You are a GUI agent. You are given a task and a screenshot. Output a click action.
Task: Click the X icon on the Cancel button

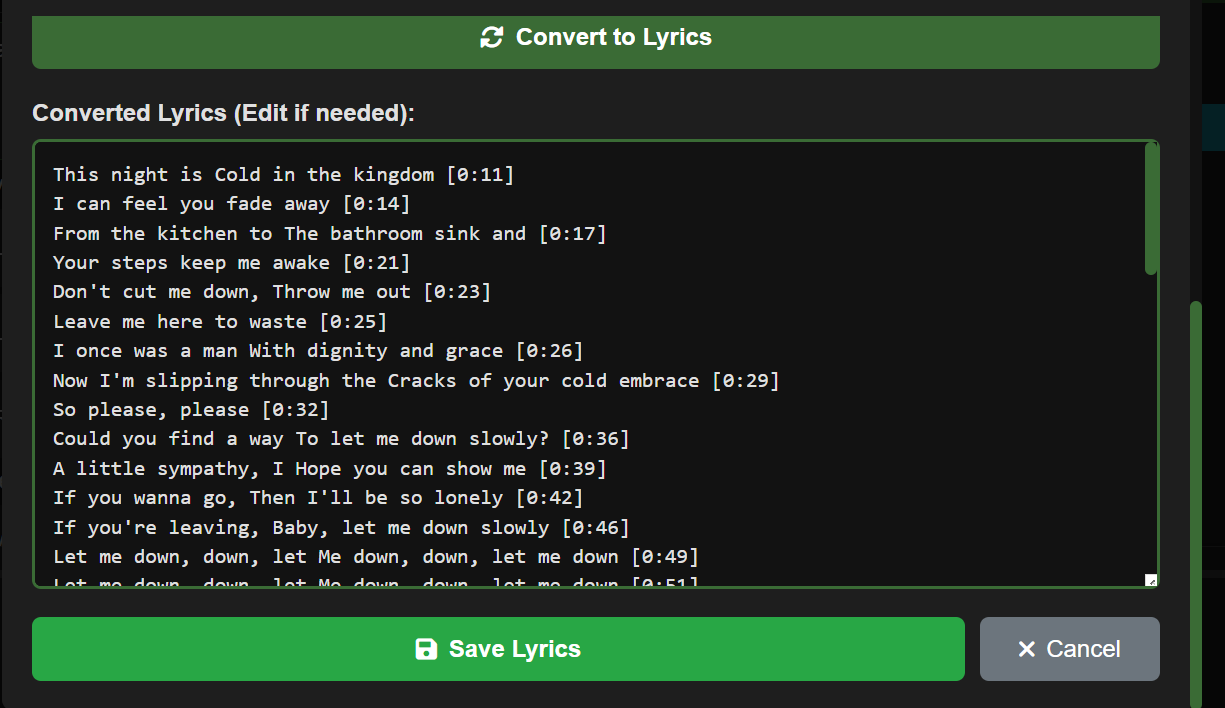click(1026, 650)
